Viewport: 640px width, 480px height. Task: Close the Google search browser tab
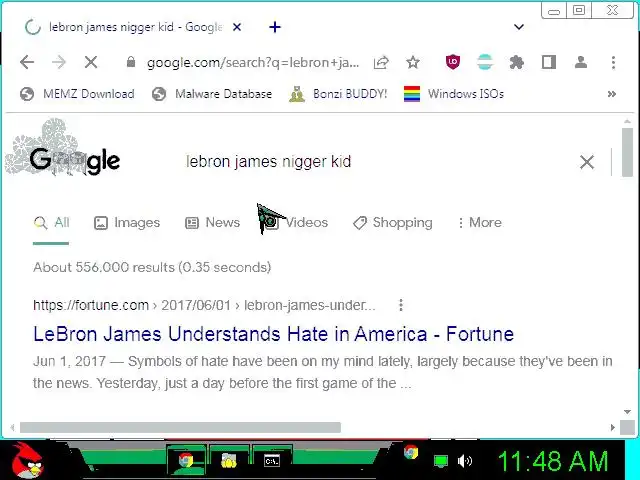(237, 27)
